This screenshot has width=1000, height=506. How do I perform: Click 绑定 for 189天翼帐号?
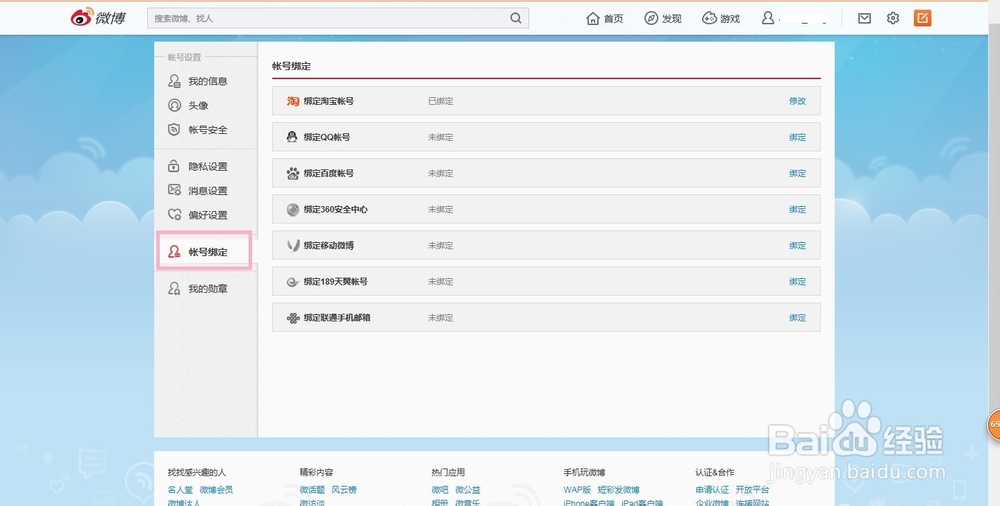797,281
